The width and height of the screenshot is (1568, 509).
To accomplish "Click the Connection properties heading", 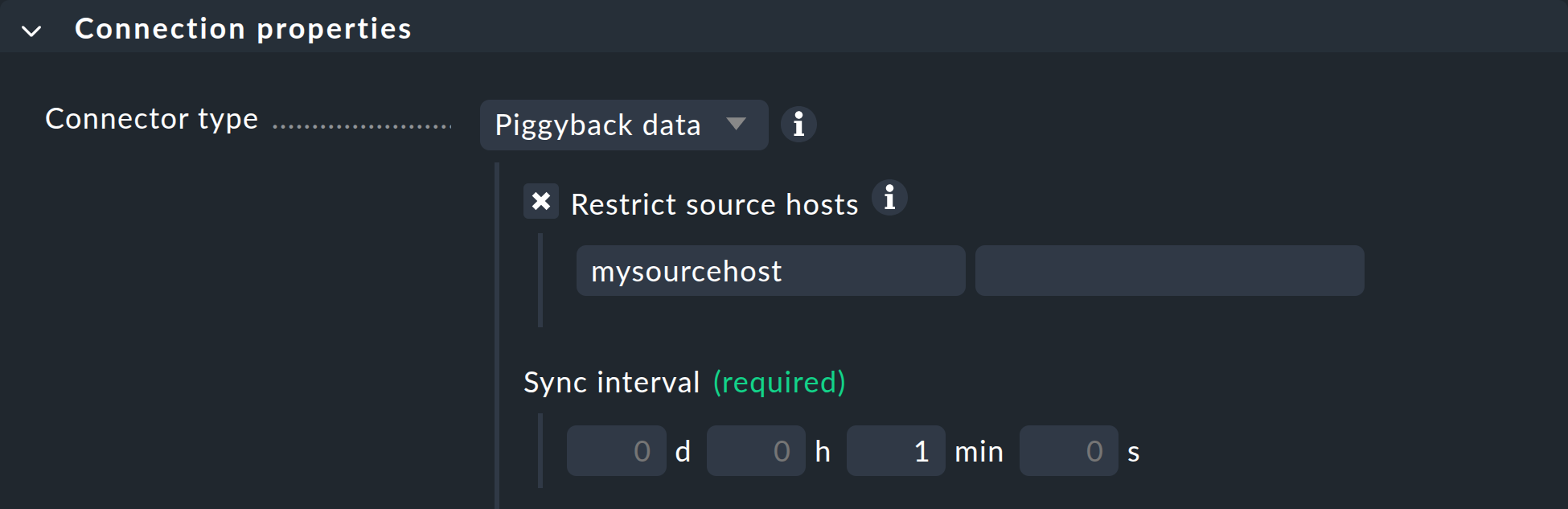I will click(243, 29).
